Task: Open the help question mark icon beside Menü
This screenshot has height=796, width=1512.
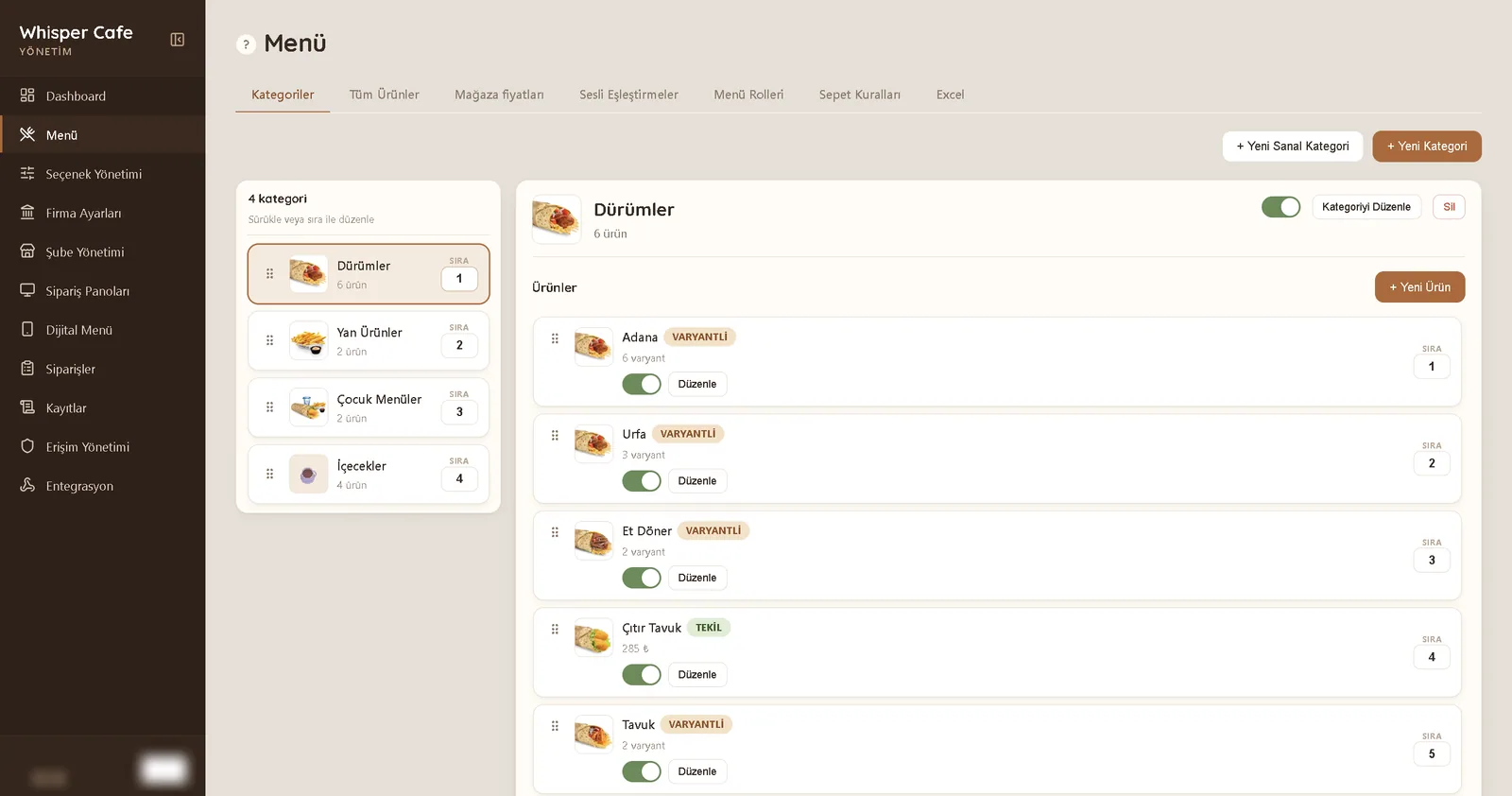Action: [246, 44]
